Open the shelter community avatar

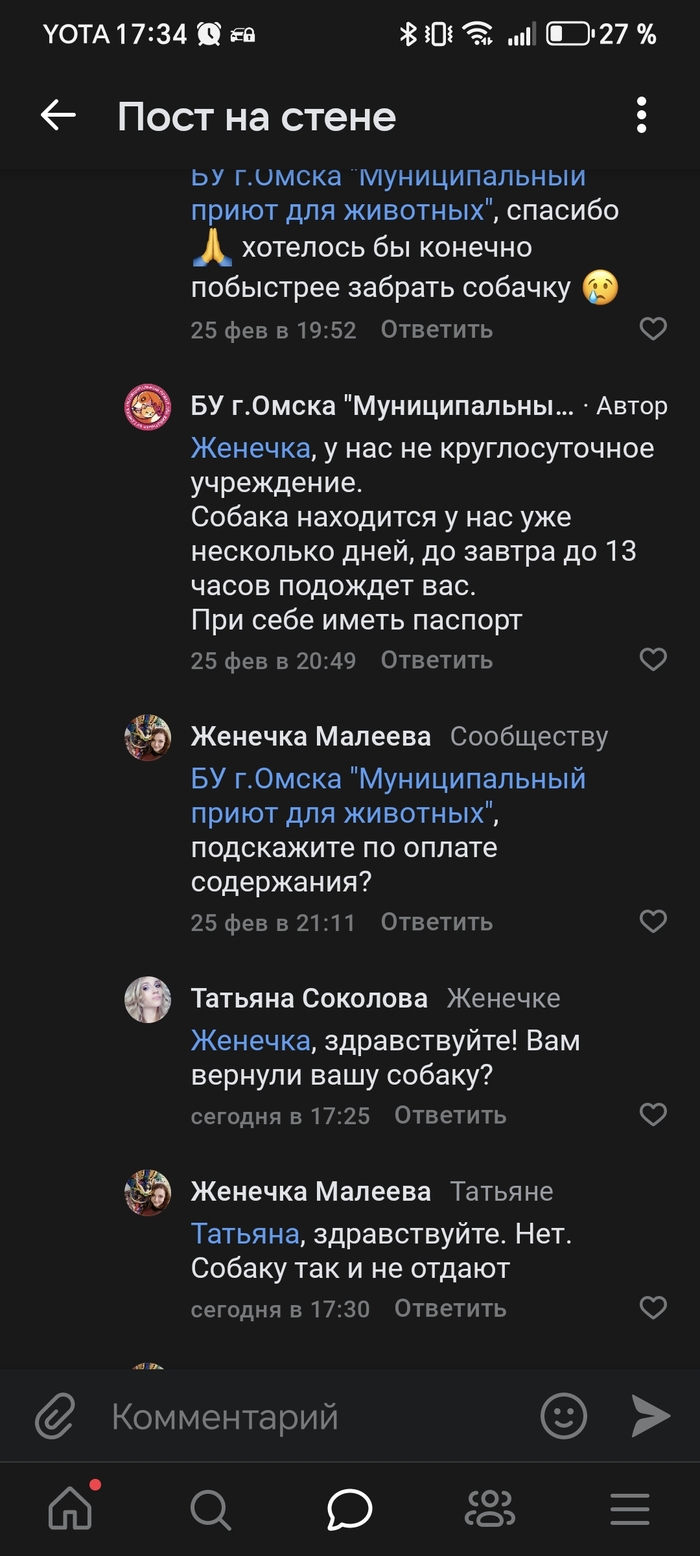coord(148,407)
